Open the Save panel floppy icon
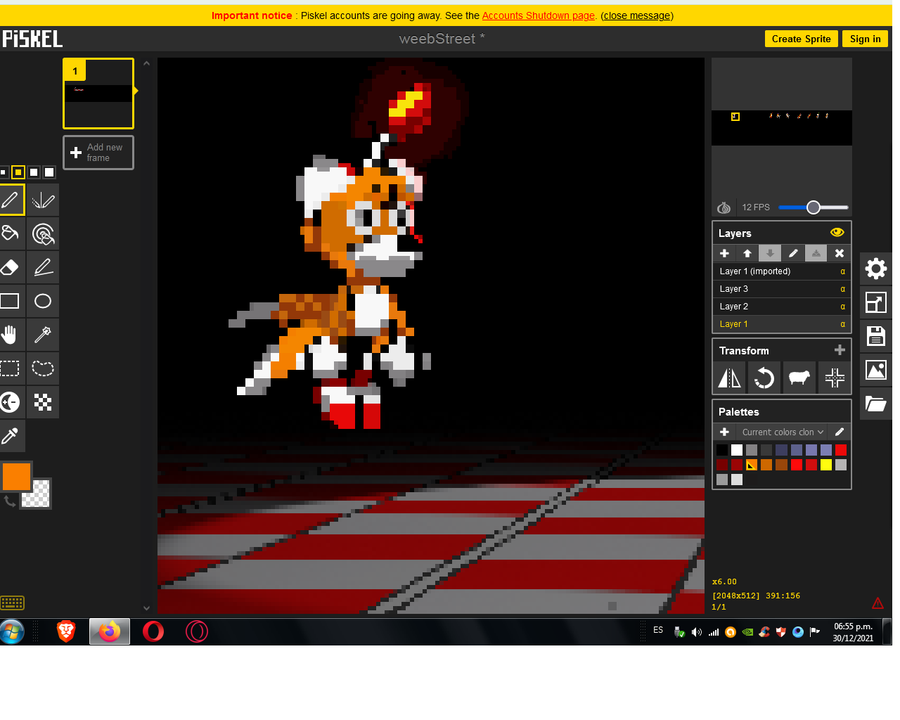900x720 pixels. (x=875, y=336)
